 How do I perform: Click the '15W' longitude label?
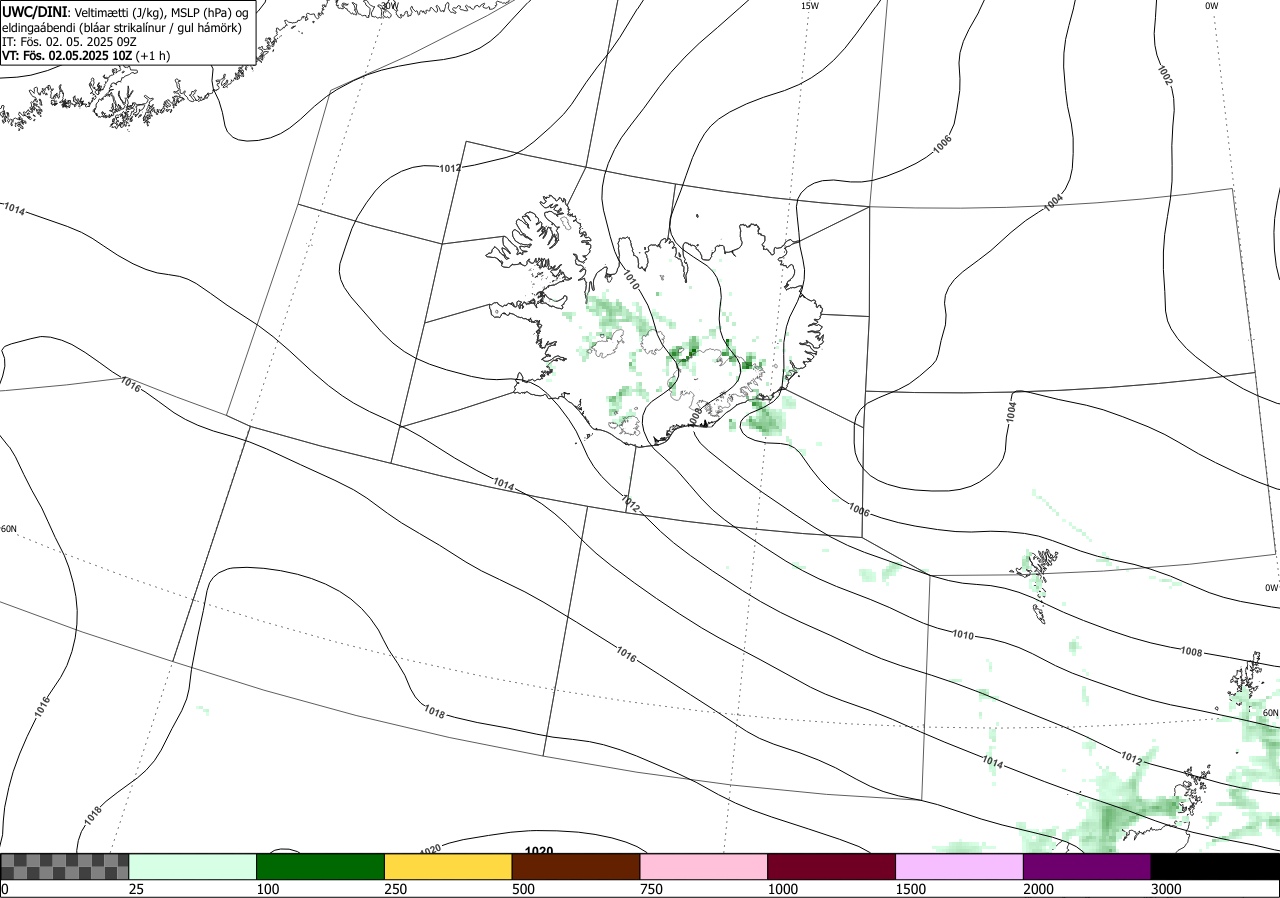[x=810, y=6]
